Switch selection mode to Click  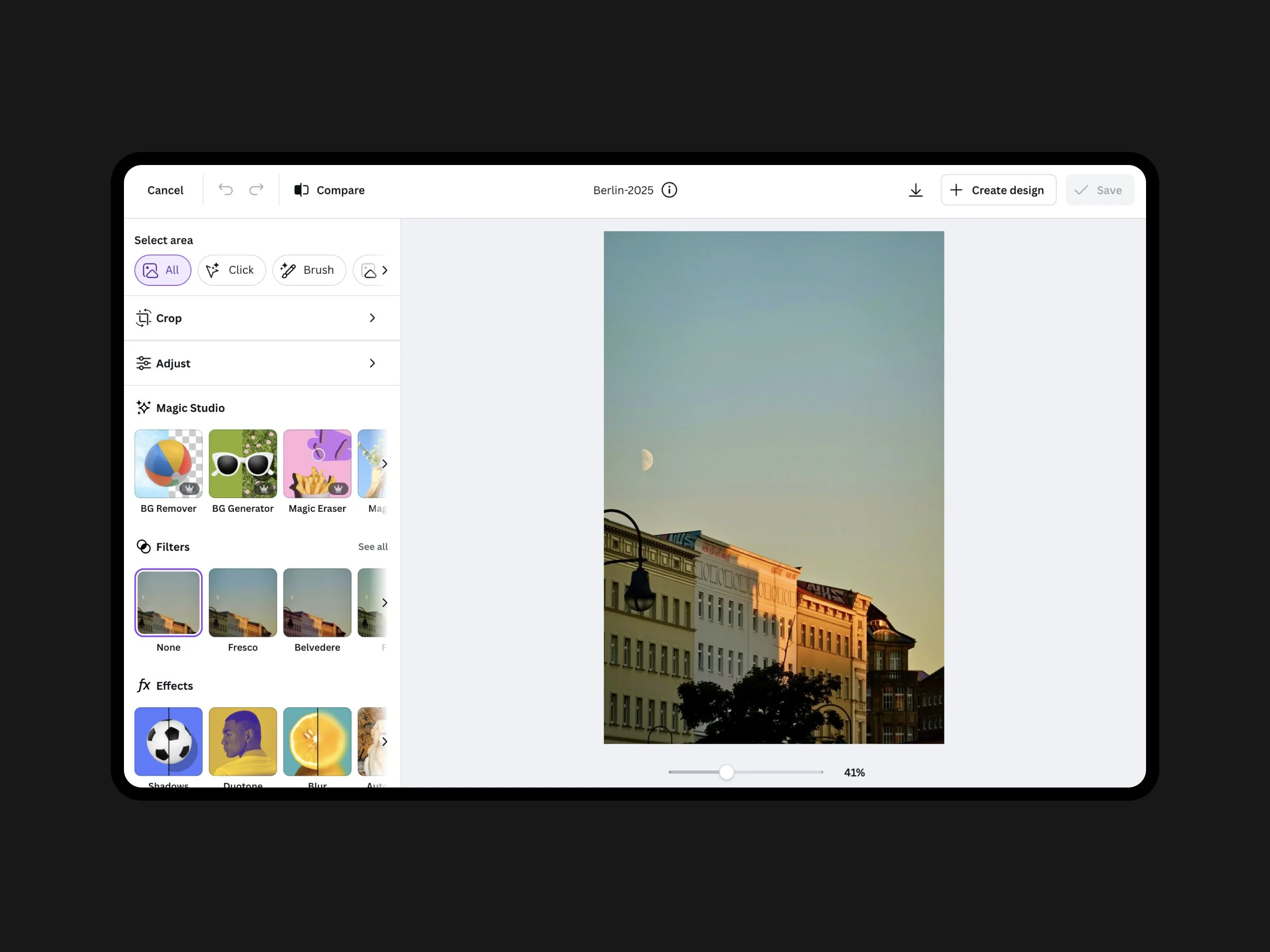pos(231,270)
